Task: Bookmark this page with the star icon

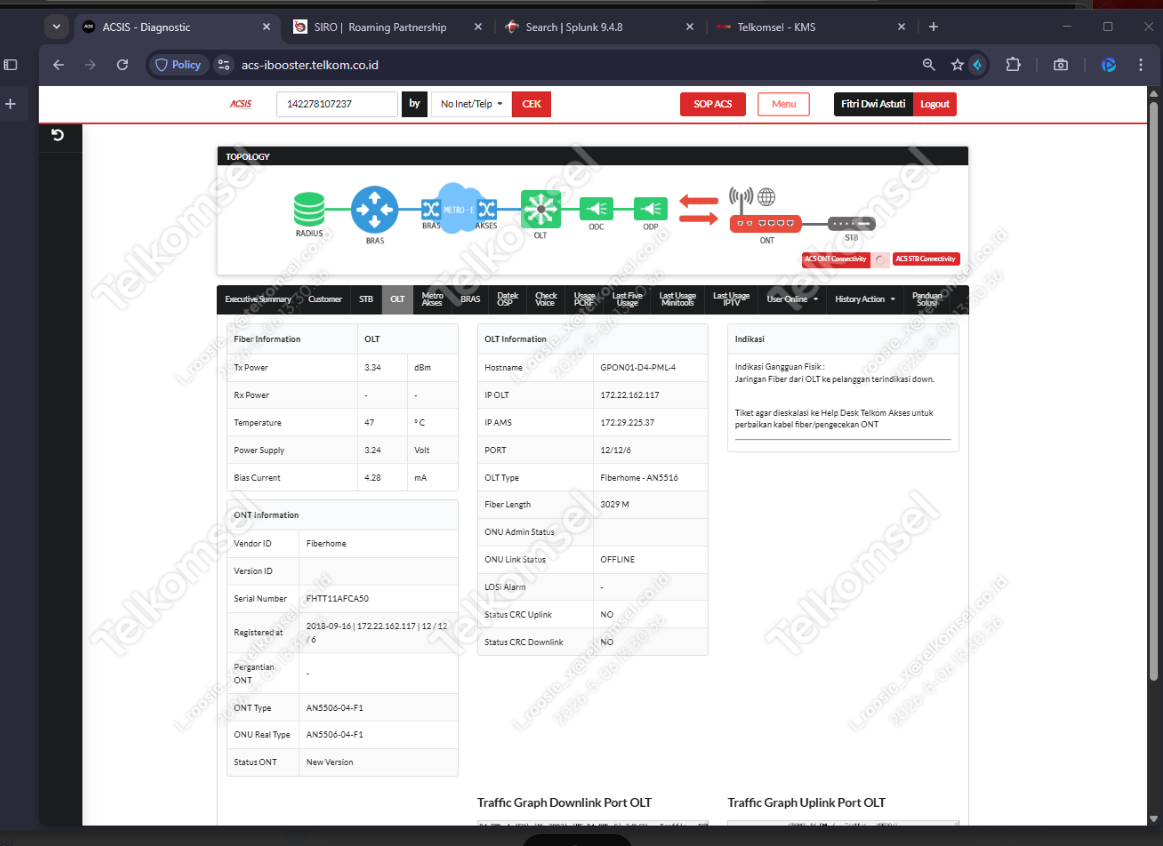Action: pyautogui.click(x=957, y=65)
